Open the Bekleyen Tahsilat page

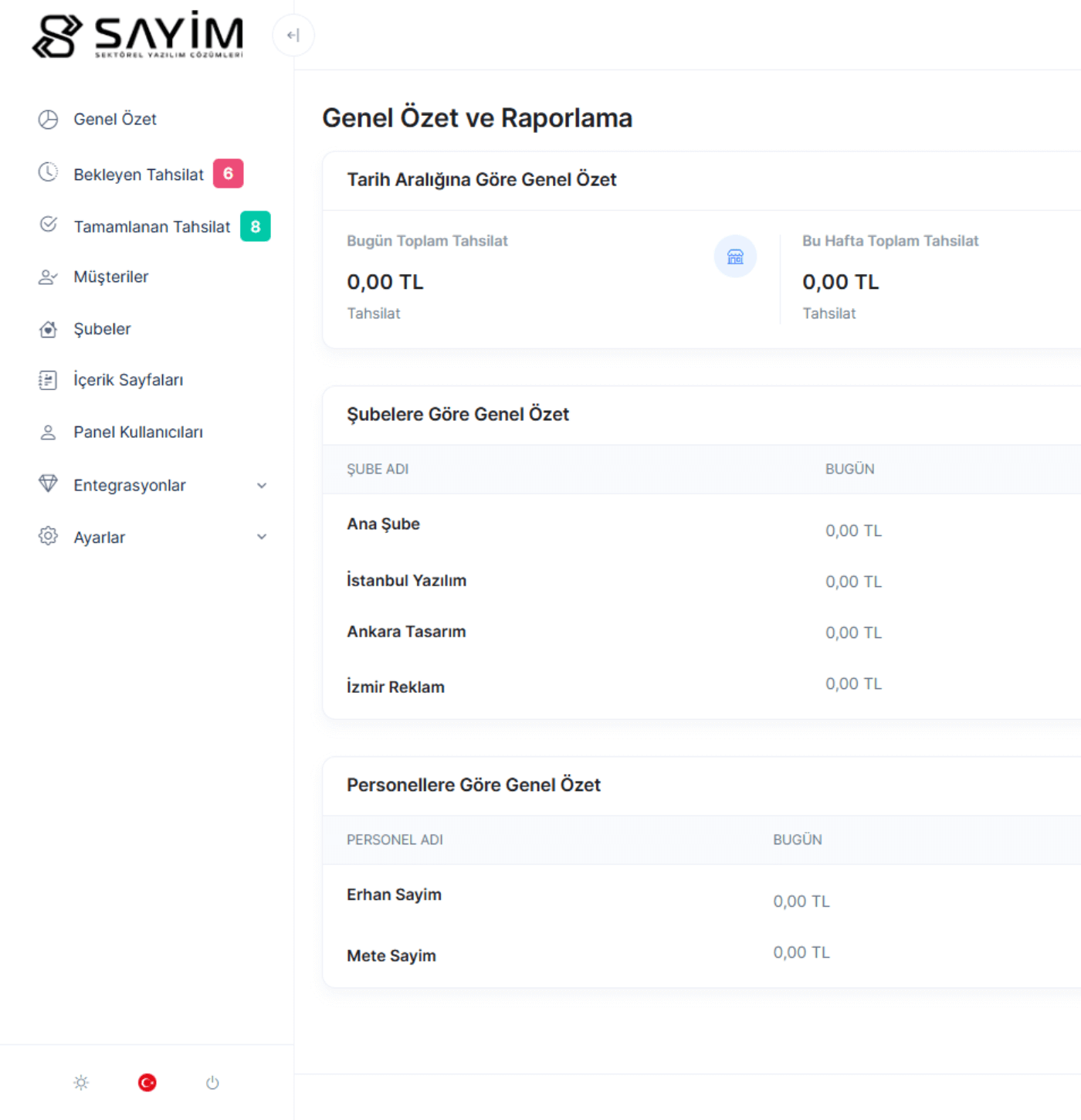[138, 175]
